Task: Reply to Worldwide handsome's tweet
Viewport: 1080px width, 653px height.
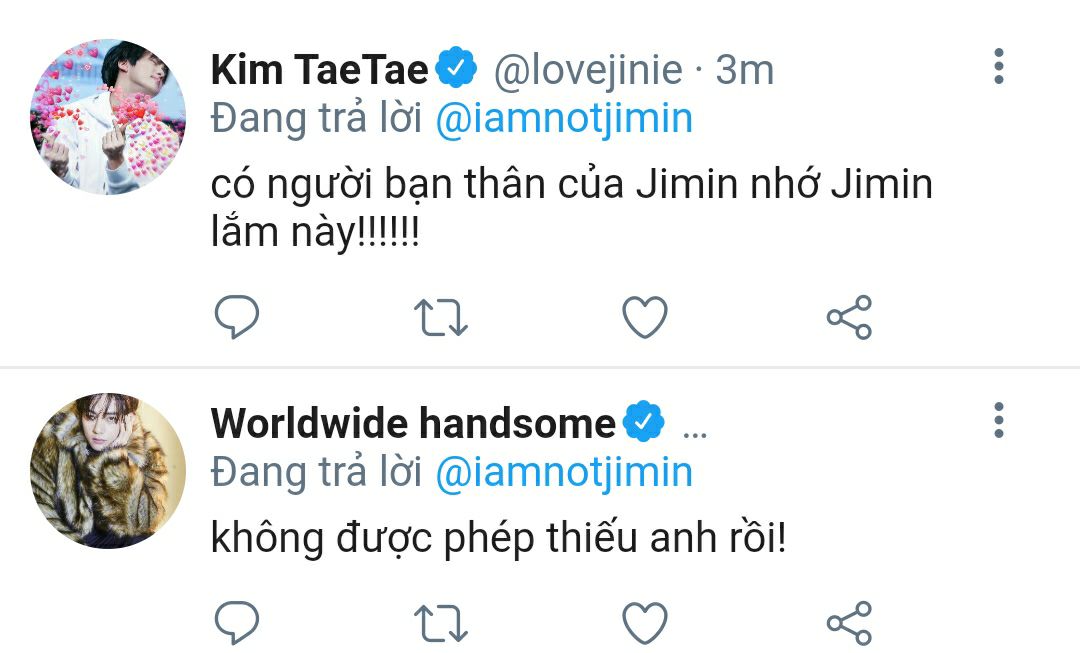Action: [x=237, y=623]
